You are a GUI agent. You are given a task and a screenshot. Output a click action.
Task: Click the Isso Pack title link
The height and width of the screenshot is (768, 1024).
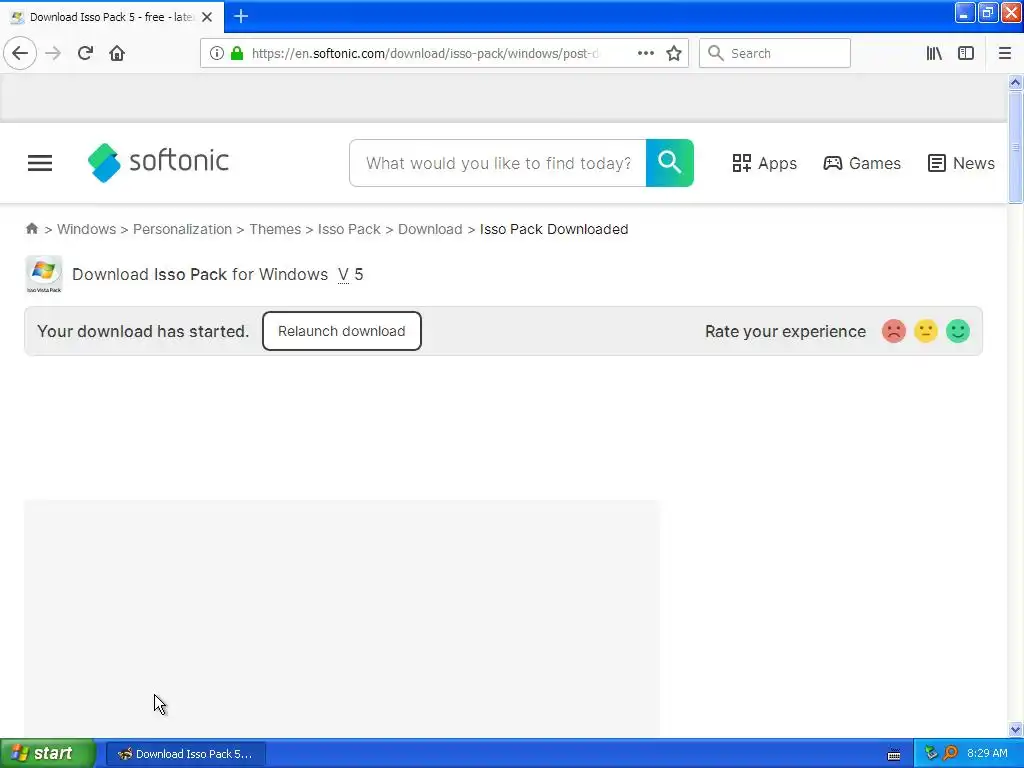click(x=191, y=274)
